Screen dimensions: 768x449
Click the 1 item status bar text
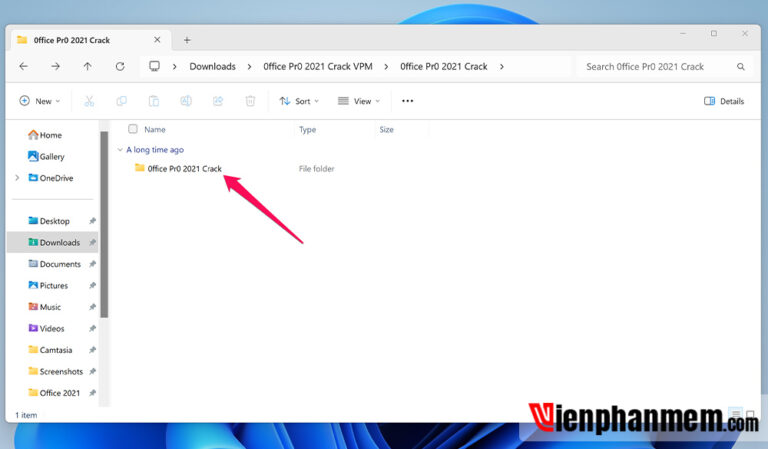point(26,415)
